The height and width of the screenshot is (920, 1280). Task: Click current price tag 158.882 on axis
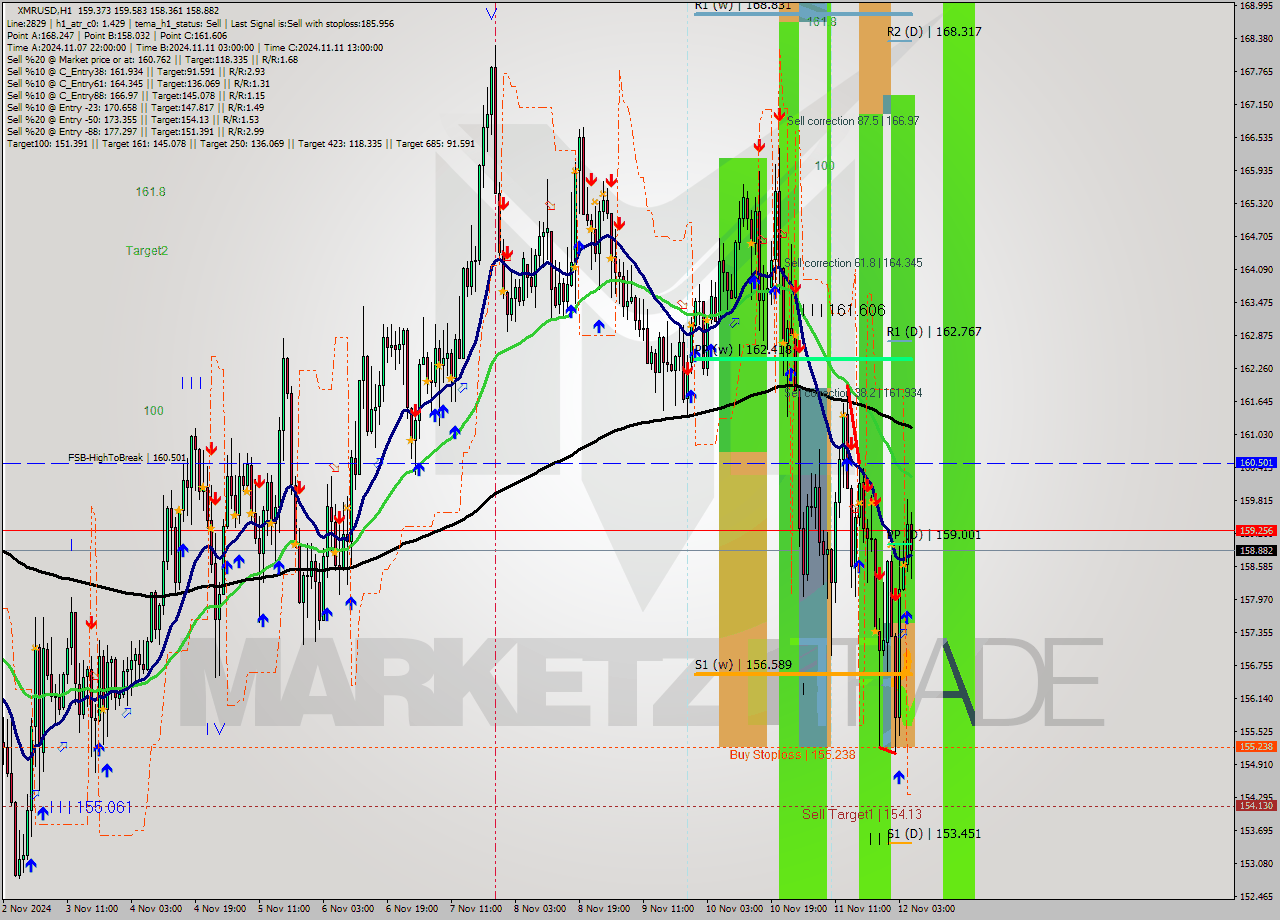[x=1256, y=550]
